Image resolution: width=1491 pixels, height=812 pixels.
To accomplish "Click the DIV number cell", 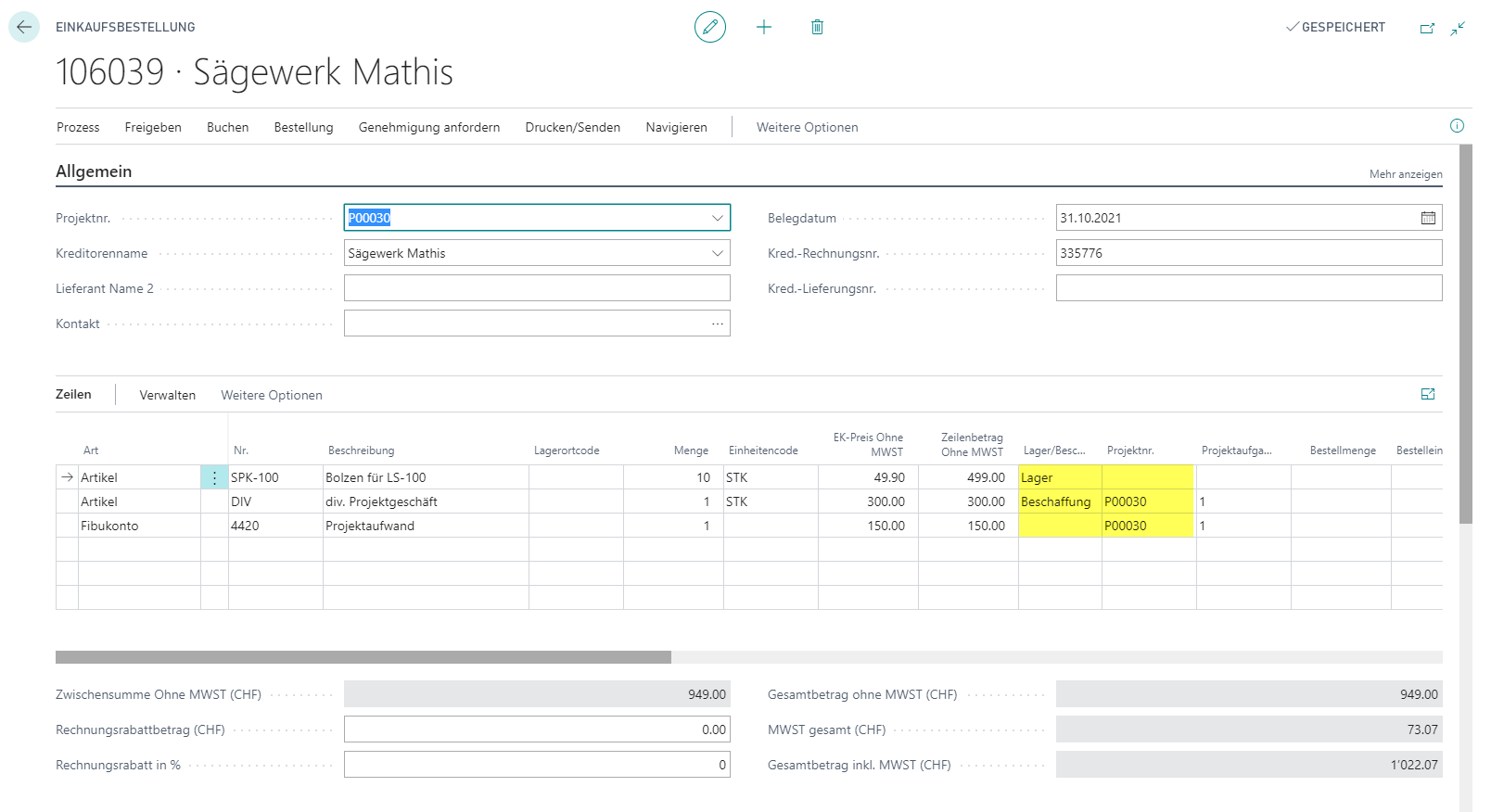I will [275, 501].
